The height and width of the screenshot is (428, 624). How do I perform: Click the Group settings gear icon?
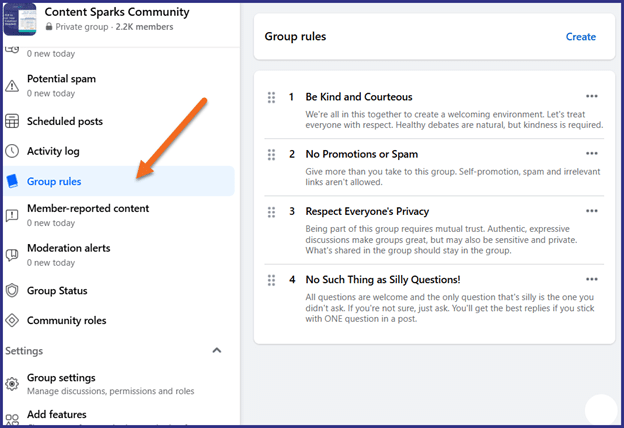(12, 384)
